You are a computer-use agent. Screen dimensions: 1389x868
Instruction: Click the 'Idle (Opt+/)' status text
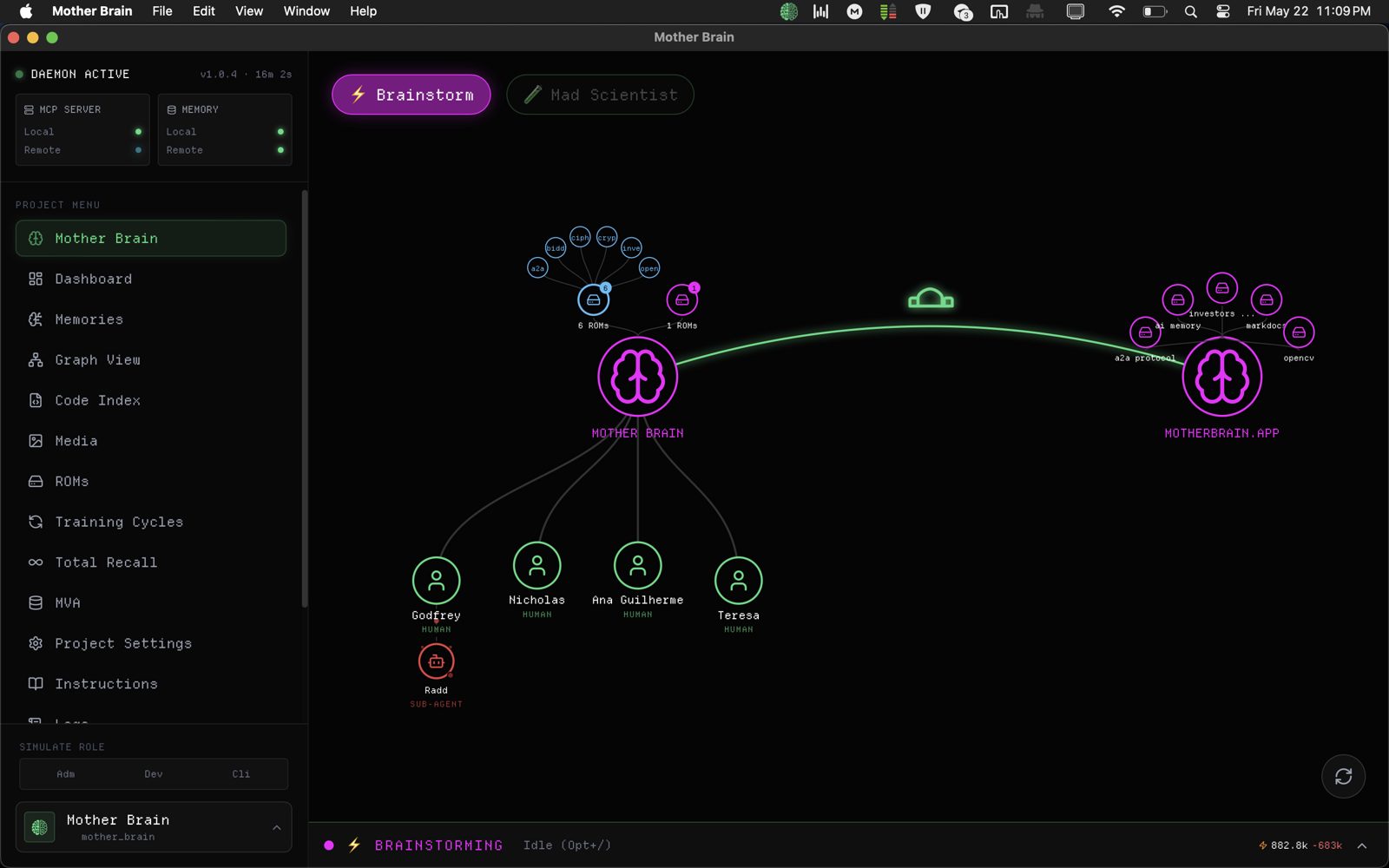[567, 845]
